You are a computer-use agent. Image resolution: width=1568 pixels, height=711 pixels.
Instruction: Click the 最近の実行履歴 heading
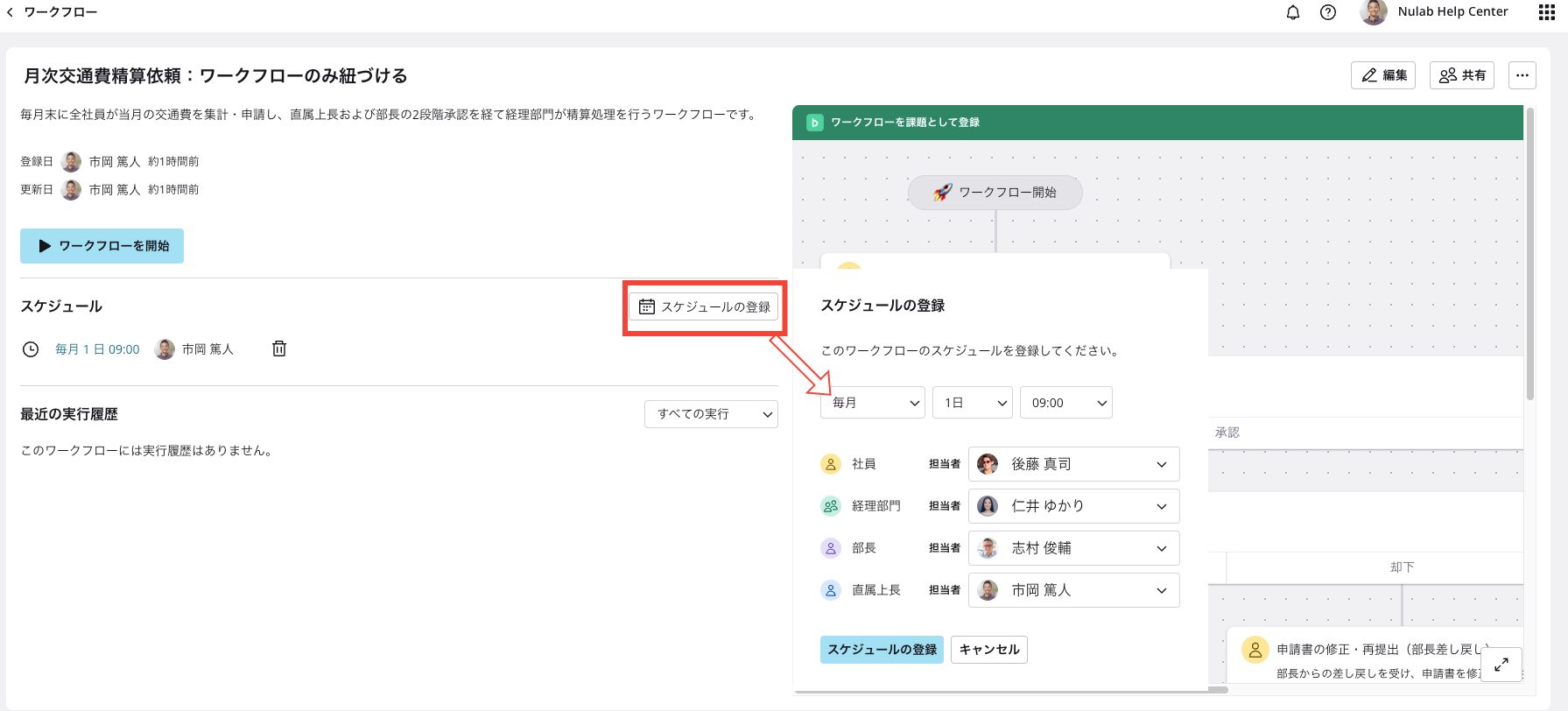point(69,414)
